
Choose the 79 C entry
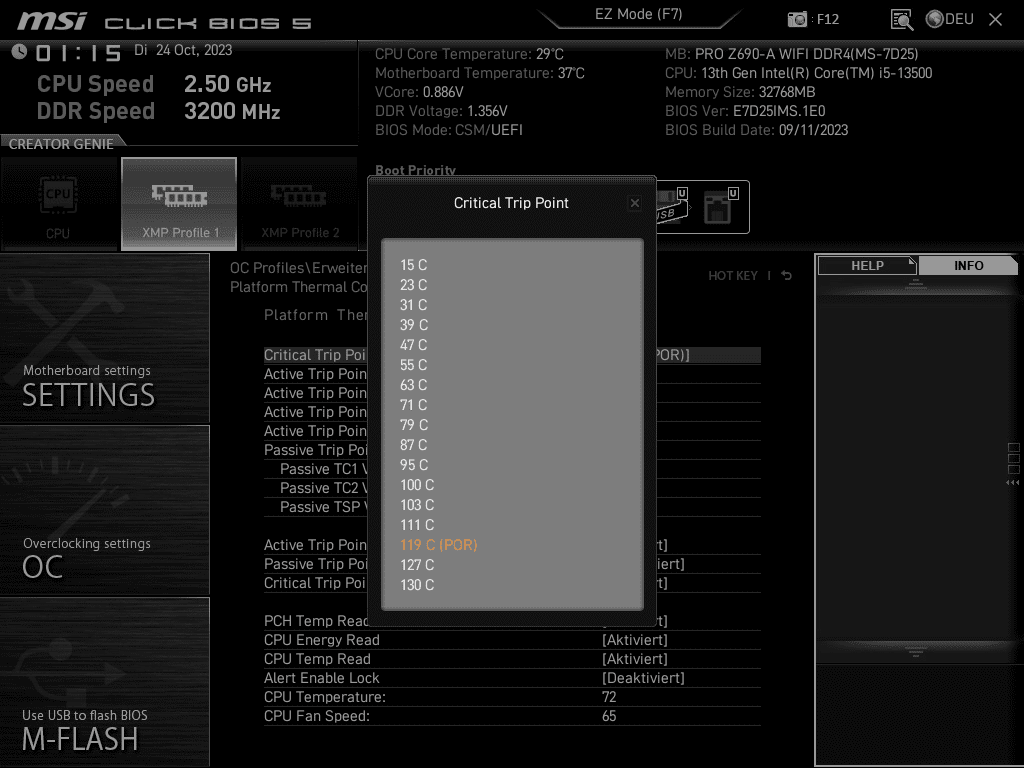point(413,425)
